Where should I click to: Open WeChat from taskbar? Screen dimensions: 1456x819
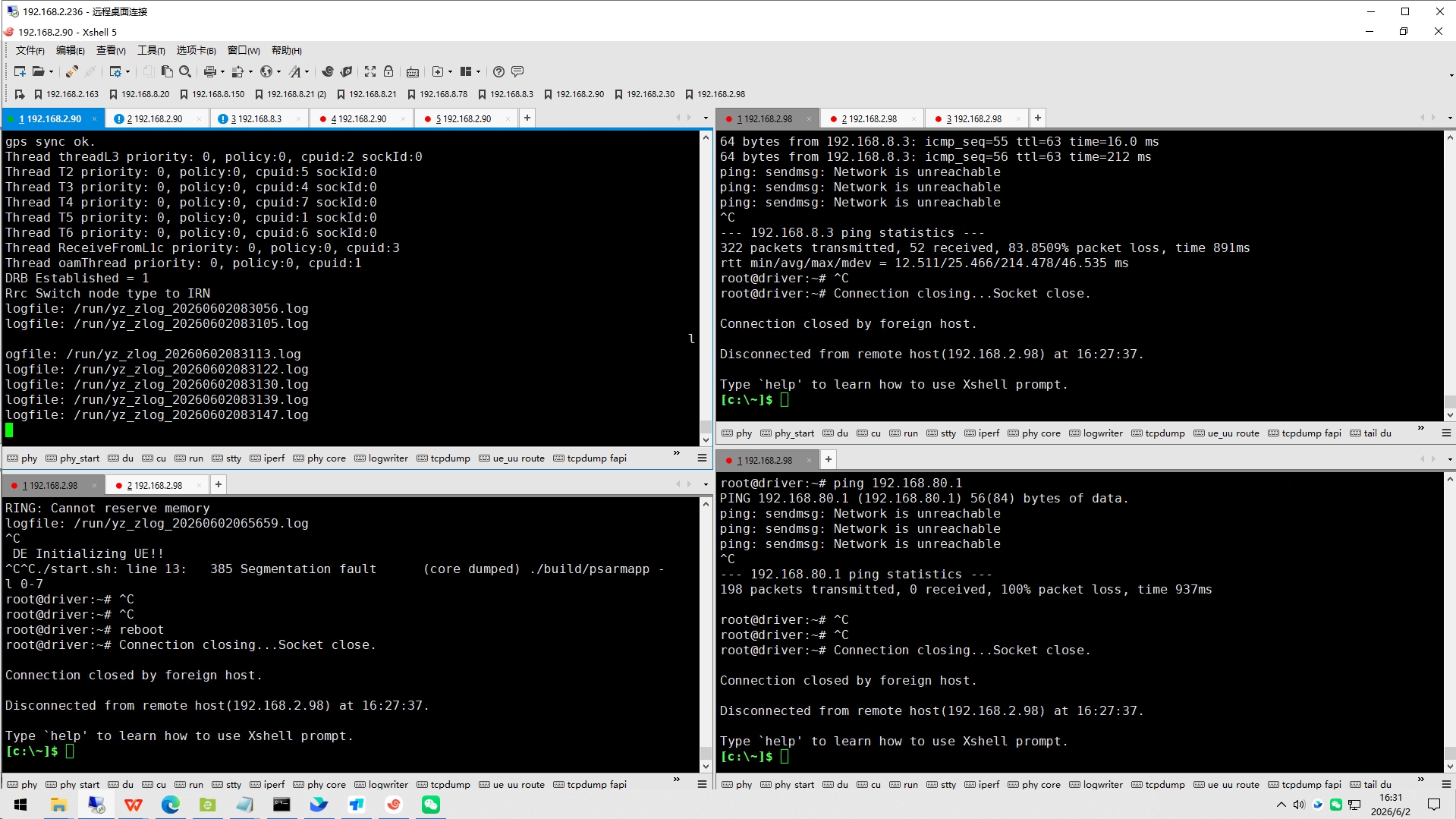coord(430,805)
